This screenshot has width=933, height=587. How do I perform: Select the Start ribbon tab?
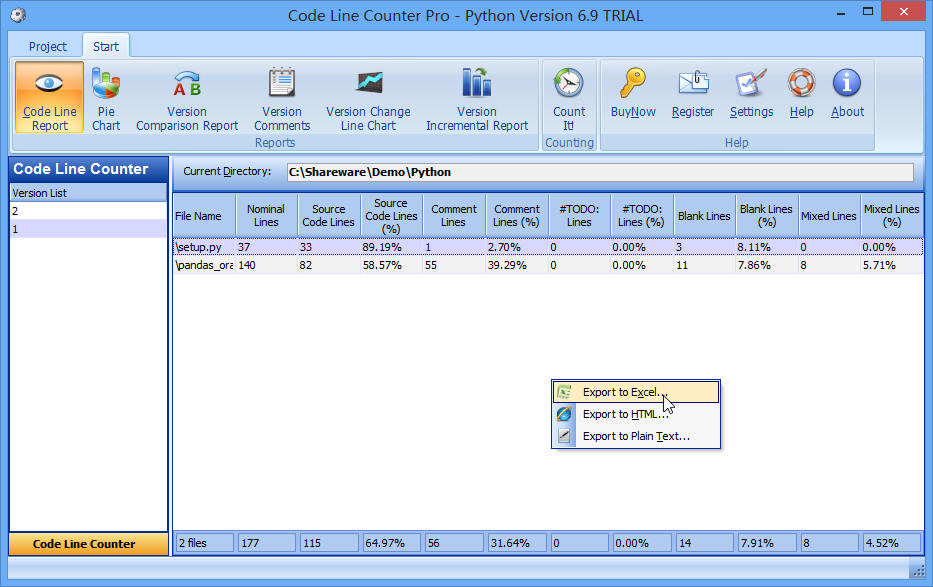coord(106,46)
